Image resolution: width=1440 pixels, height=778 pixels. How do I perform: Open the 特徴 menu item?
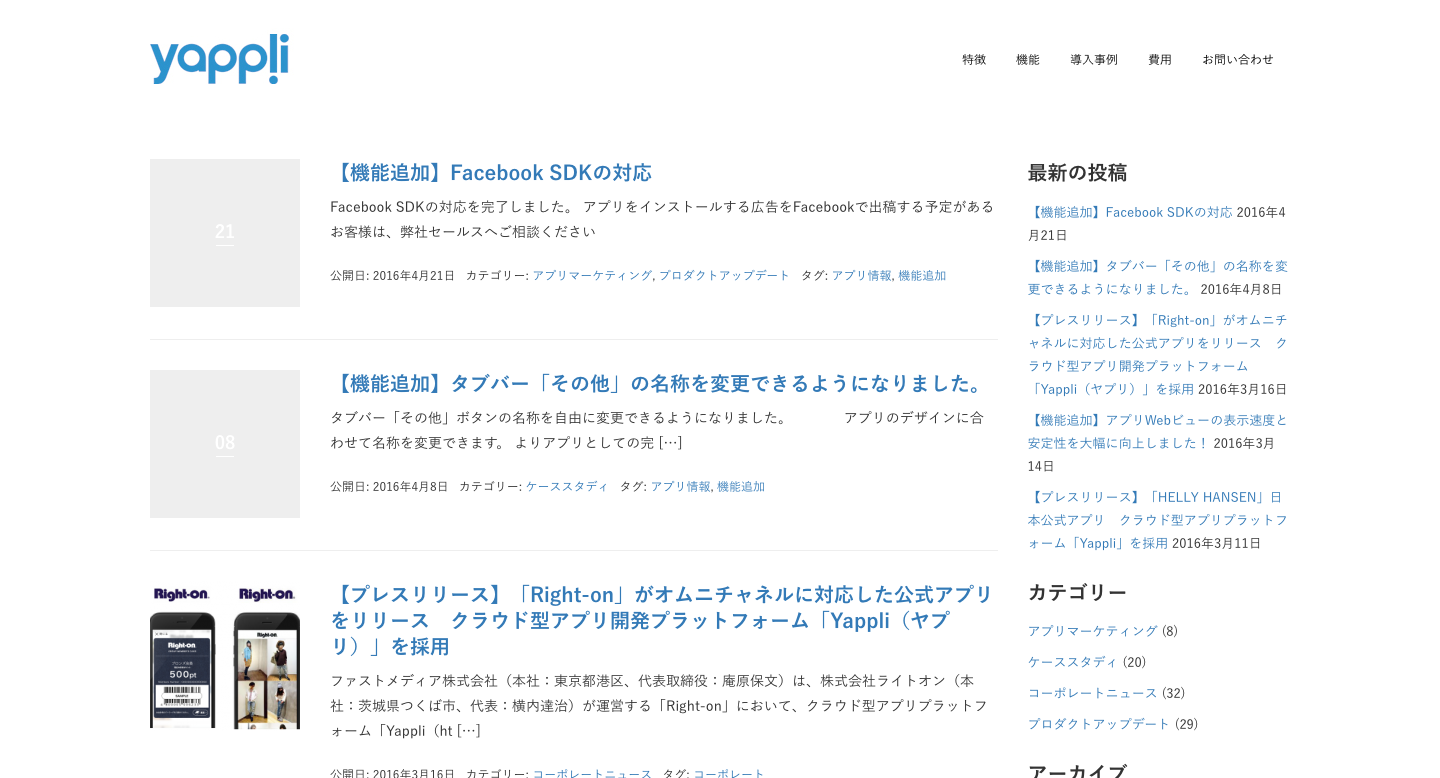[x=974, y=60]
